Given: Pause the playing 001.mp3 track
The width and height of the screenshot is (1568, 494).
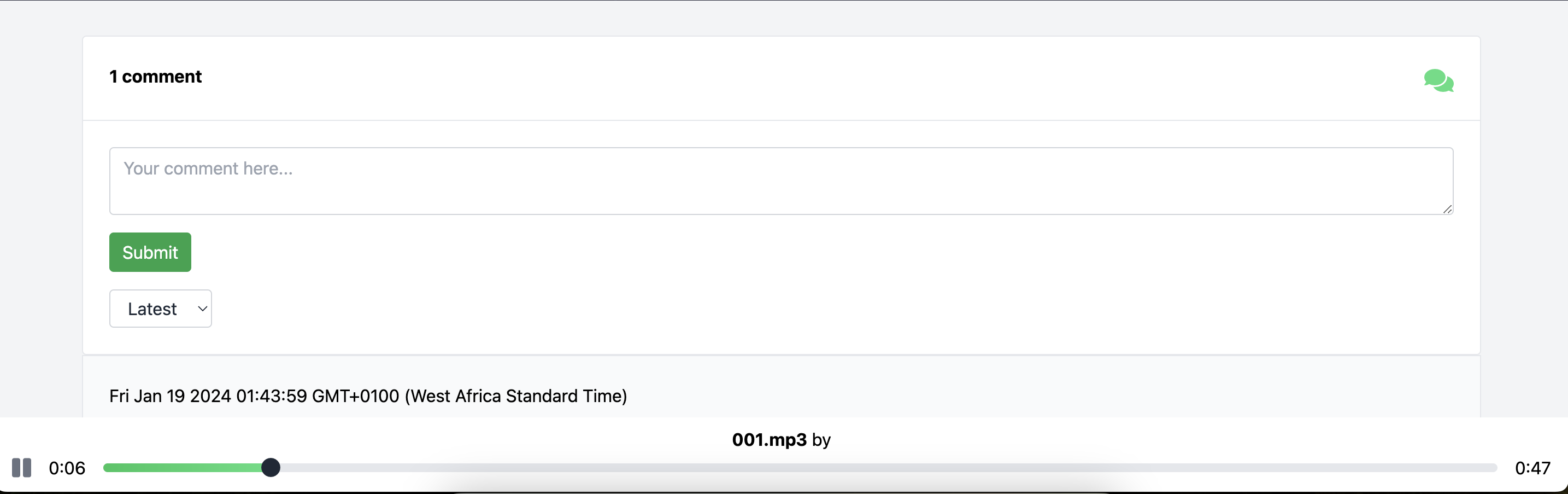Looking at the screenshot, I should click(x=21, y=468).
